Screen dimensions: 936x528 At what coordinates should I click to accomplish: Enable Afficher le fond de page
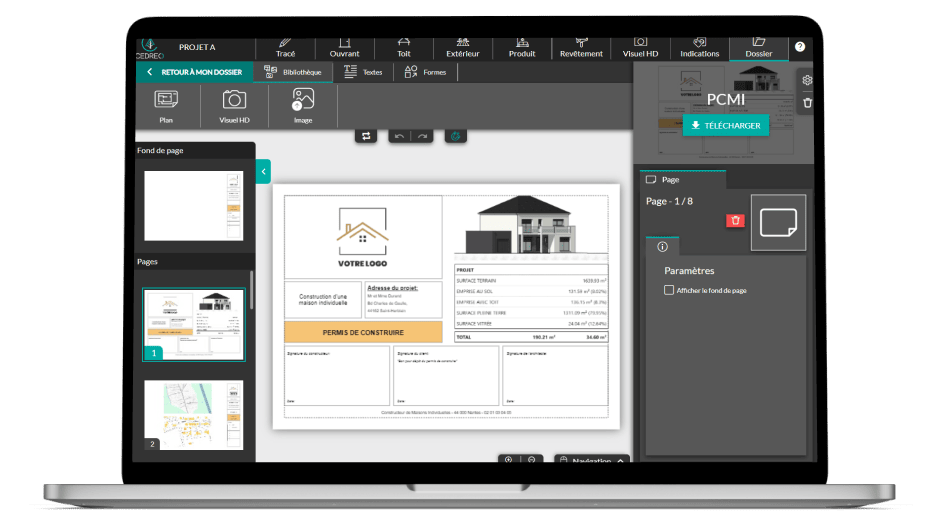[x=669, y=291]
